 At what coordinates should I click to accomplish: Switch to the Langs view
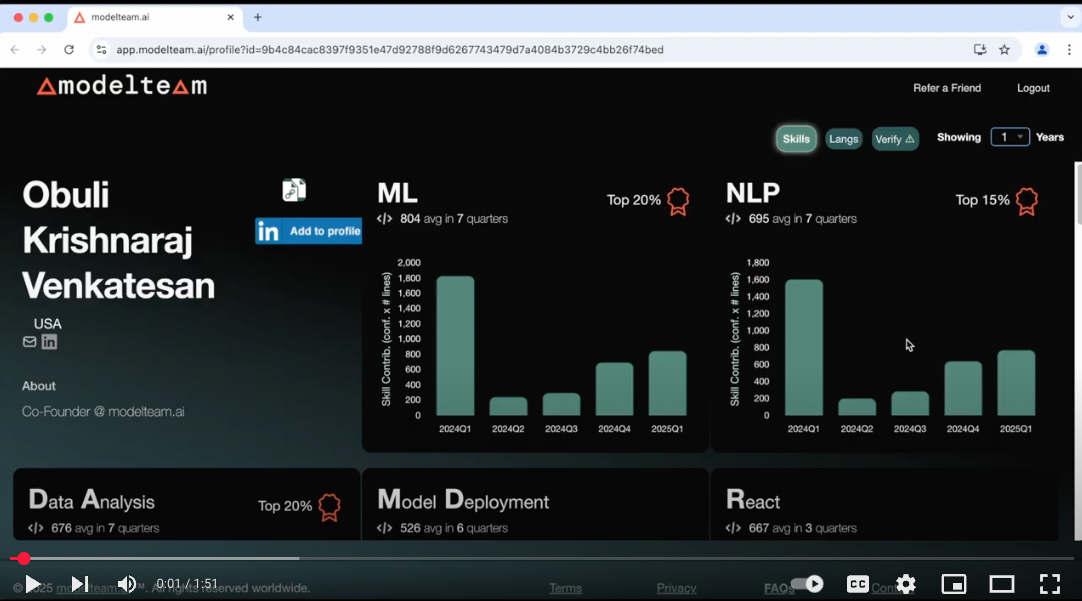[x=843, y=139]
